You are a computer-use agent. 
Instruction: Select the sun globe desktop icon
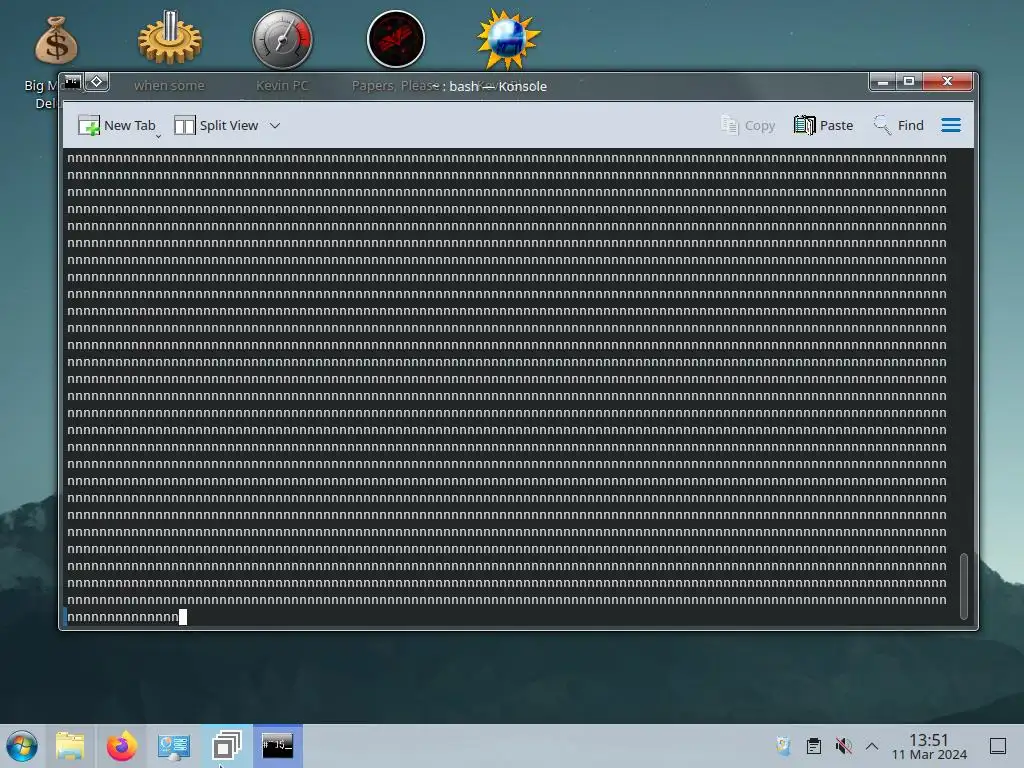tap(508, 40)
